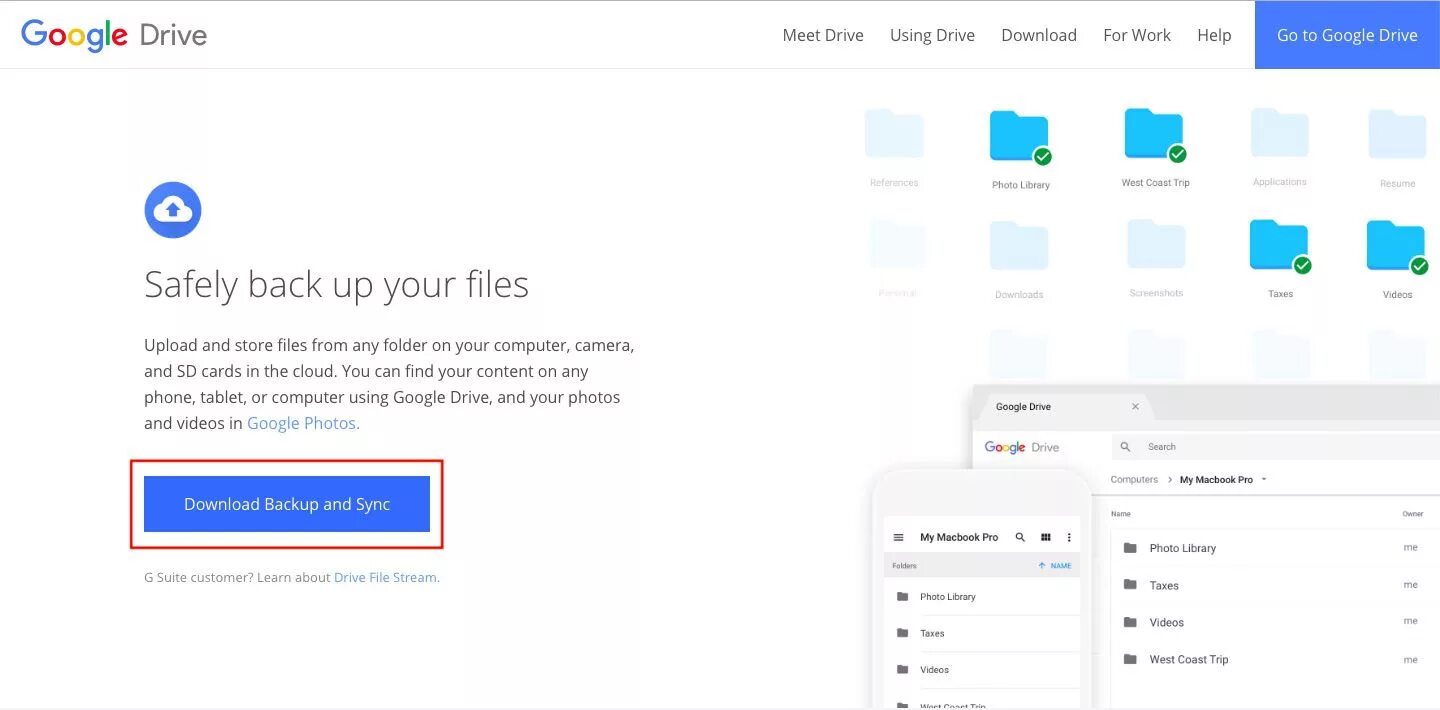This screenshot has width=1440, height=710.
Task: Select West Coast Trip row in desktop list
Action: point(1275,659)
